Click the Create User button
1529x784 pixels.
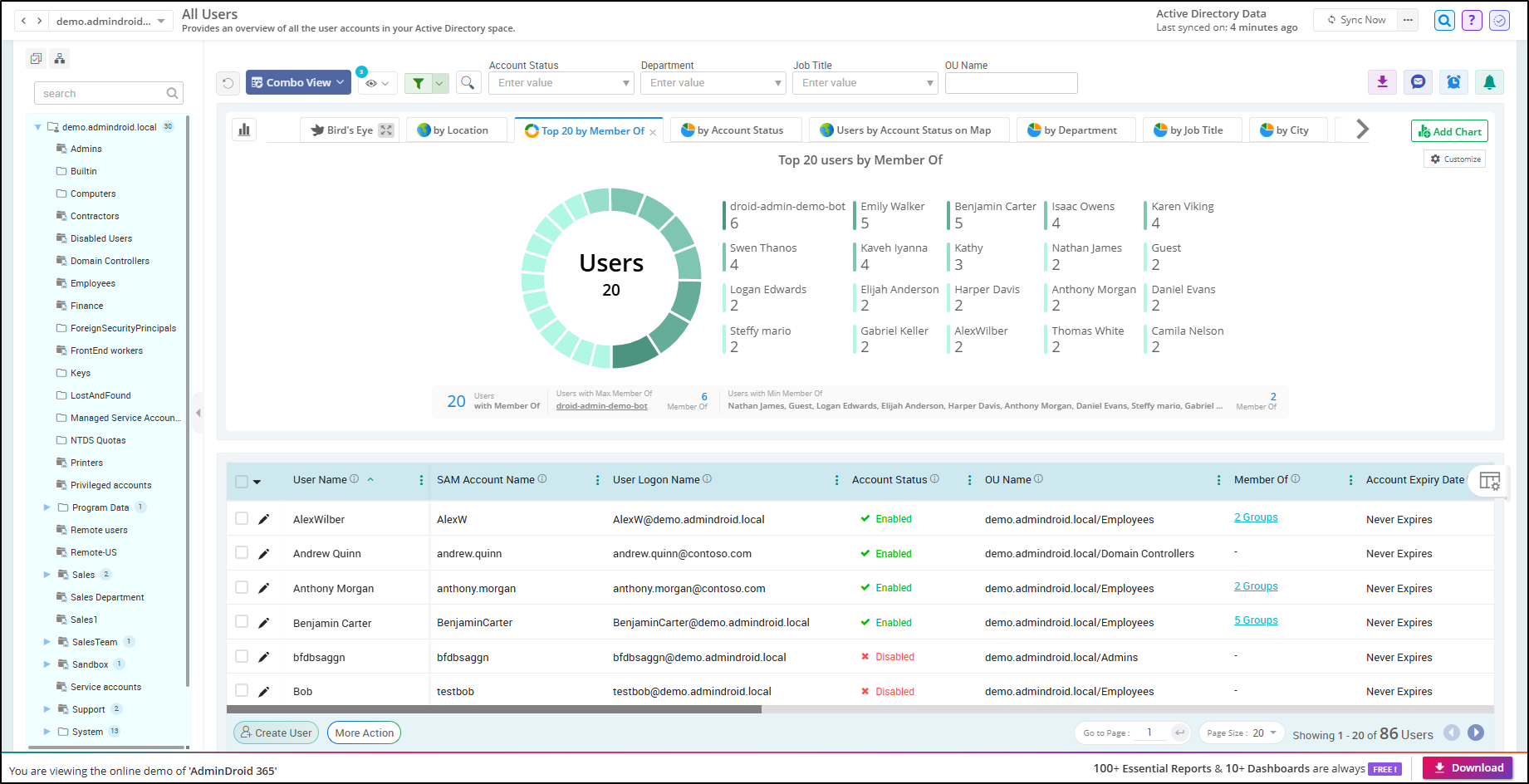pos(276,733)
